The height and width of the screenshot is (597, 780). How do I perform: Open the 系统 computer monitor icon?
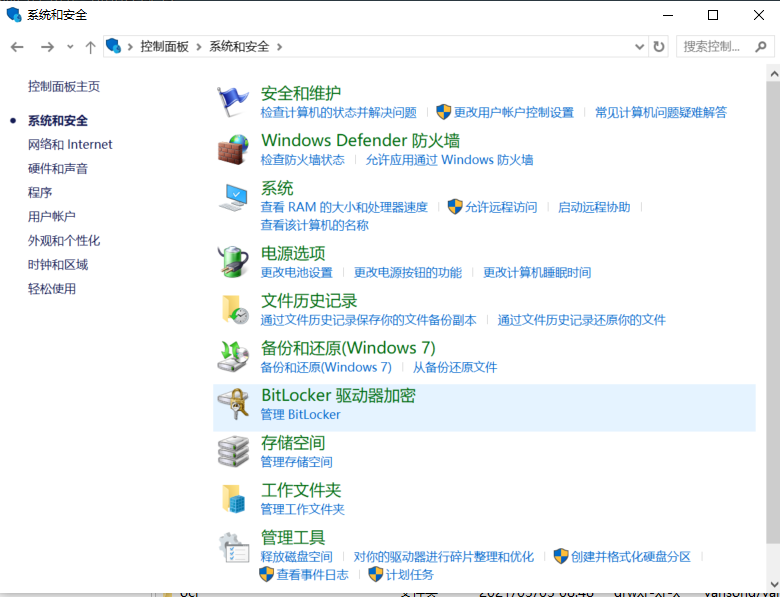tap(233, 197)
